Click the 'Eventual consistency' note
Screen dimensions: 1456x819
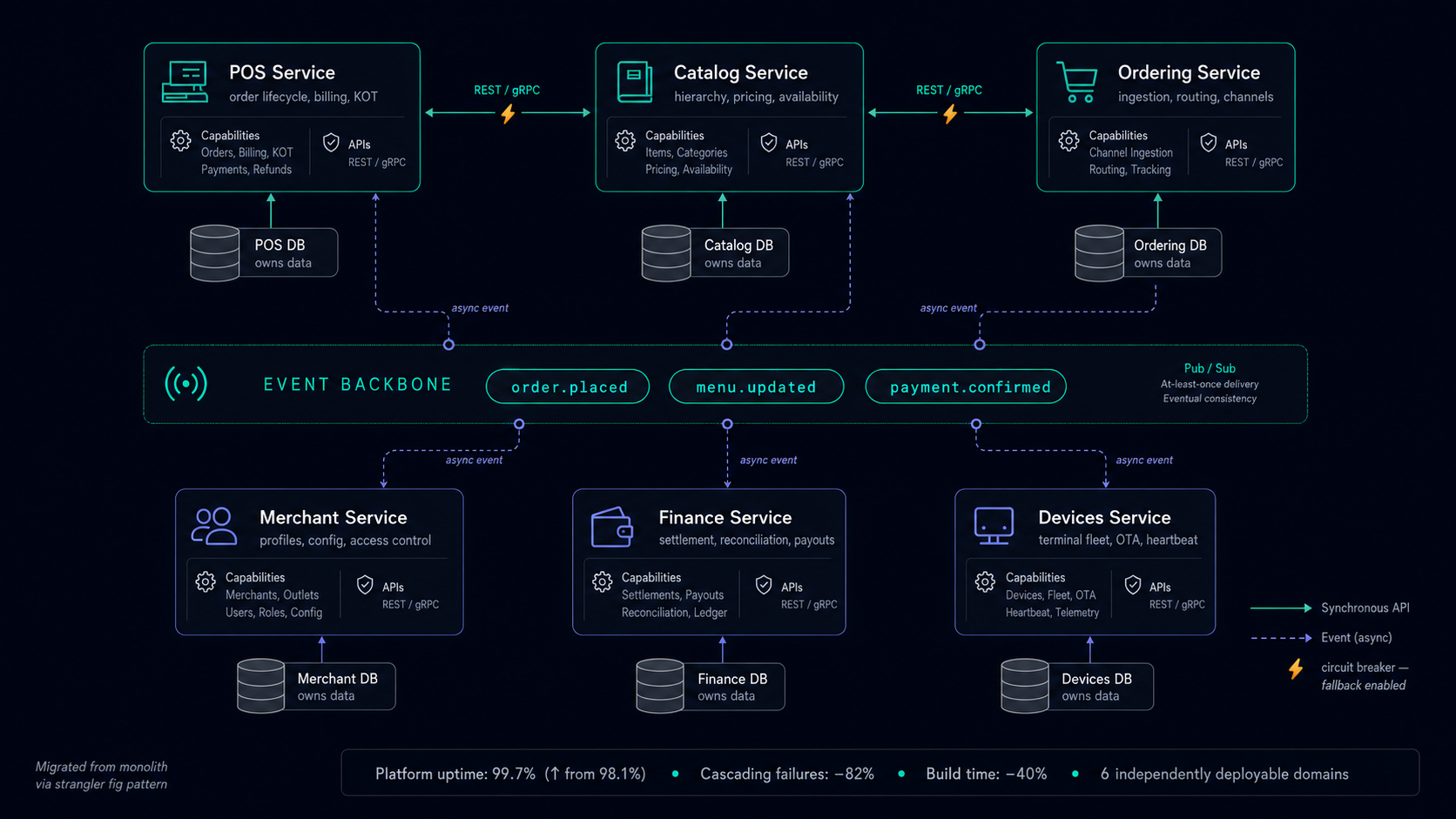pyautogui.click(x=1210, y=399)
